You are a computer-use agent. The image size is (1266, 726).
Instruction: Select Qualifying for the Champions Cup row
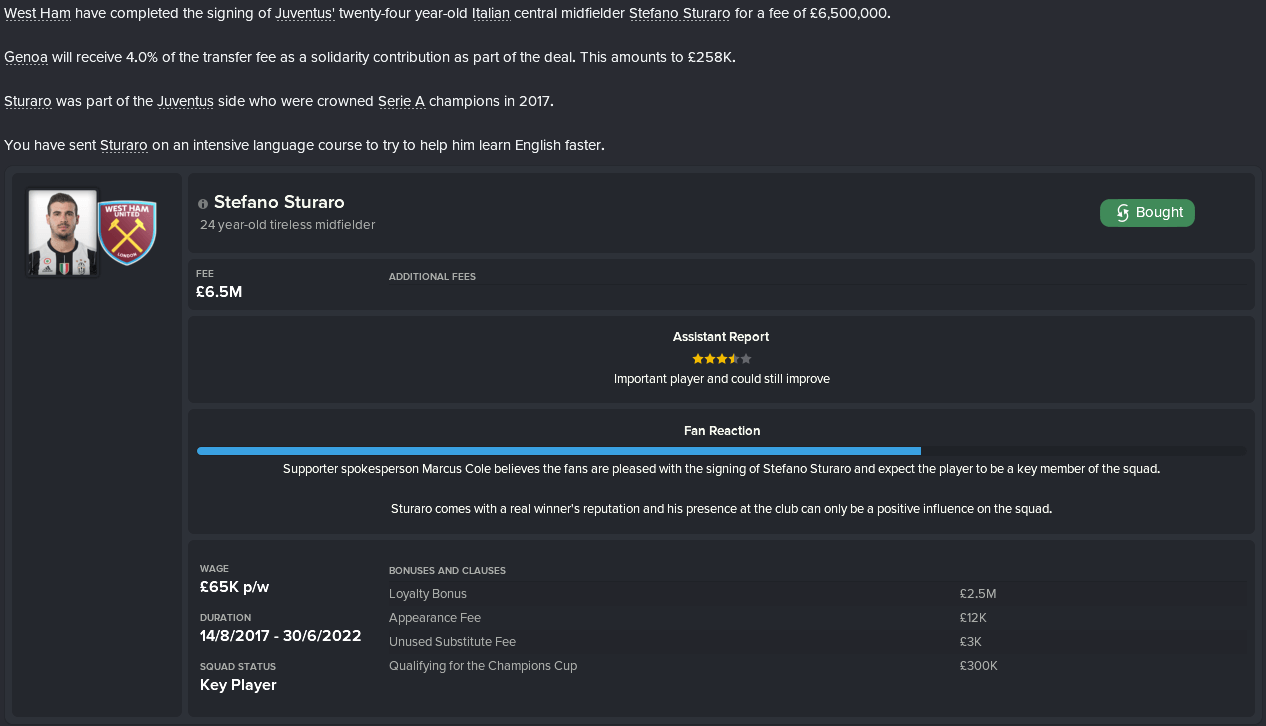click(717, 666)
